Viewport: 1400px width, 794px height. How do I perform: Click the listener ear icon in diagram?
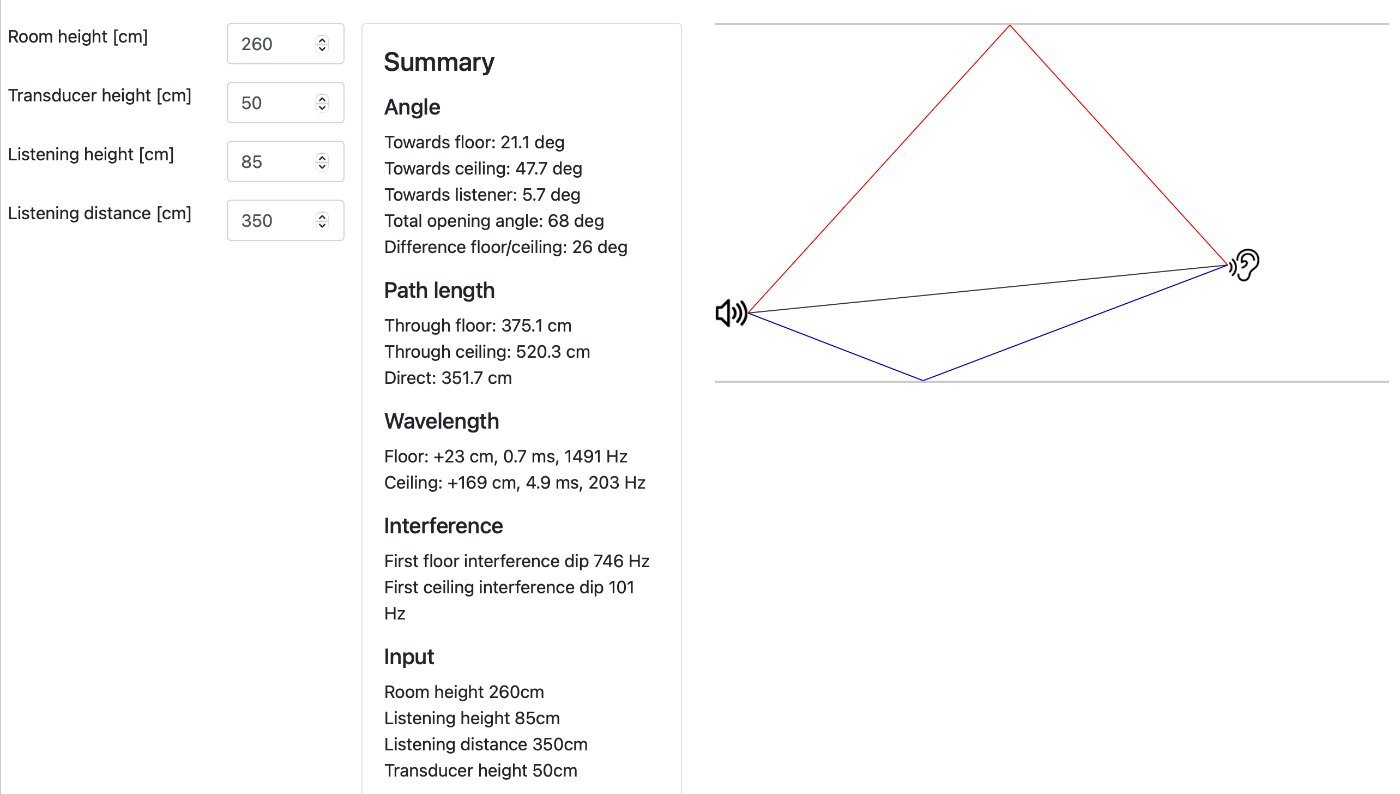(x=1244, y=265)
